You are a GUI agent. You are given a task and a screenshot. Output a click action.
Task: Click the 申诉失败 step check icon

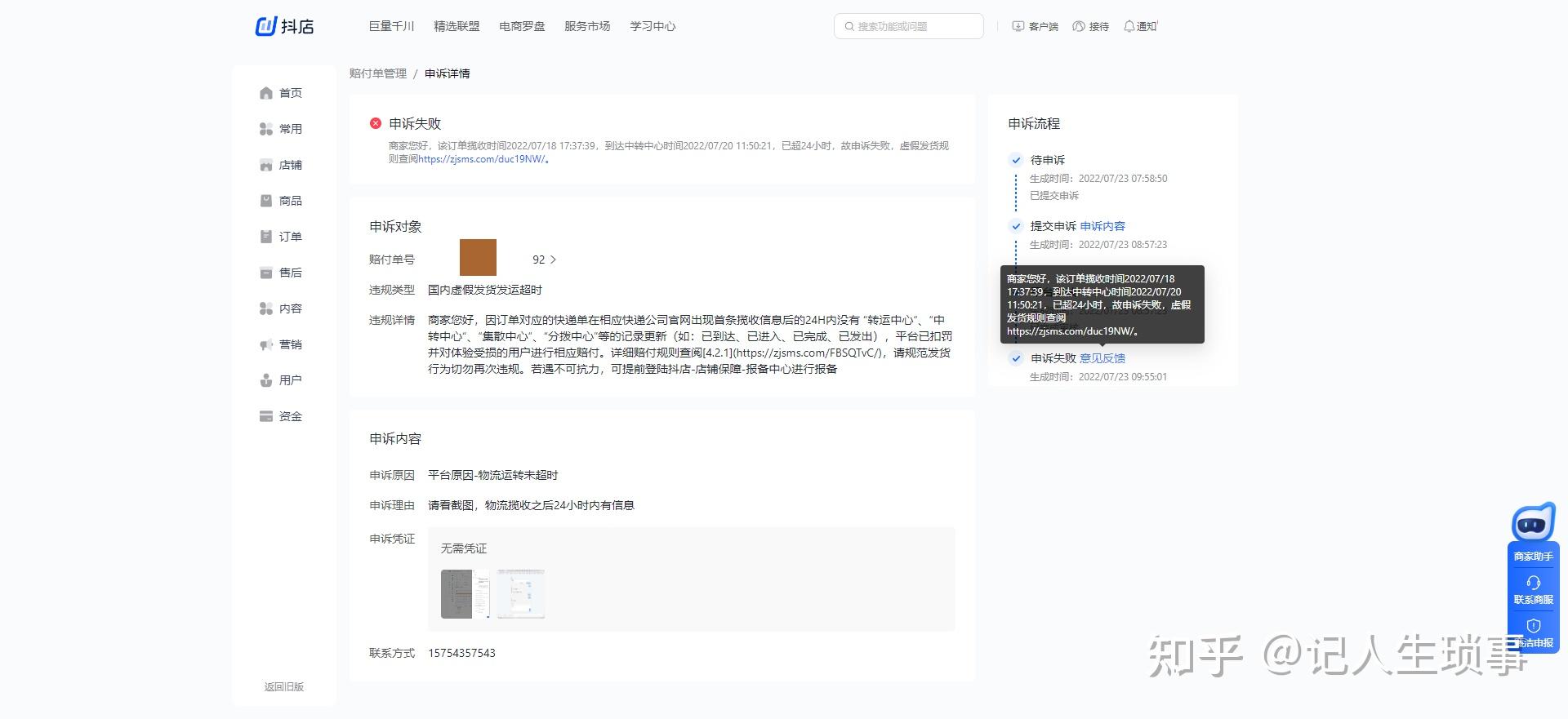point(1016,358)
